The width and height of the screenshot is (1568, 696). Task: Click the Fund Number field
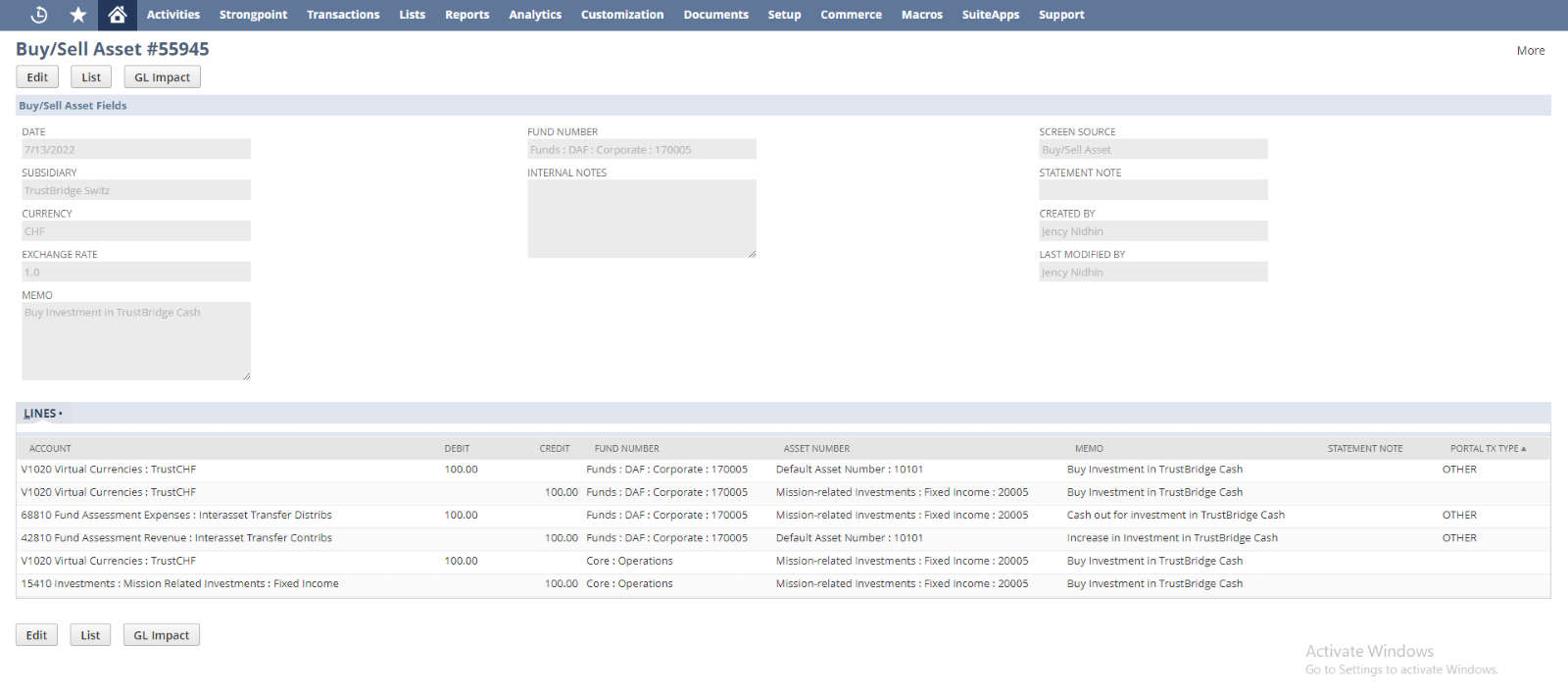[641, 150]
